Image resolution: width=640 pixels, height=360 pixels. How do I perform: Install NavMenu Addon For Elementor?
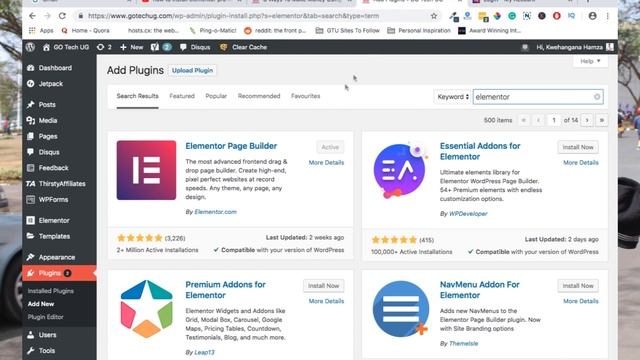coord(578,286)
